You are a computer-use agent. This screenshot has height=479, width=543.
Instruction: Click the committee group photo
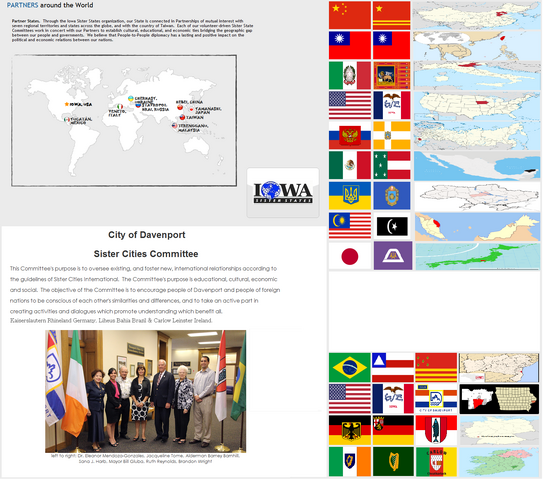point(145,391)
